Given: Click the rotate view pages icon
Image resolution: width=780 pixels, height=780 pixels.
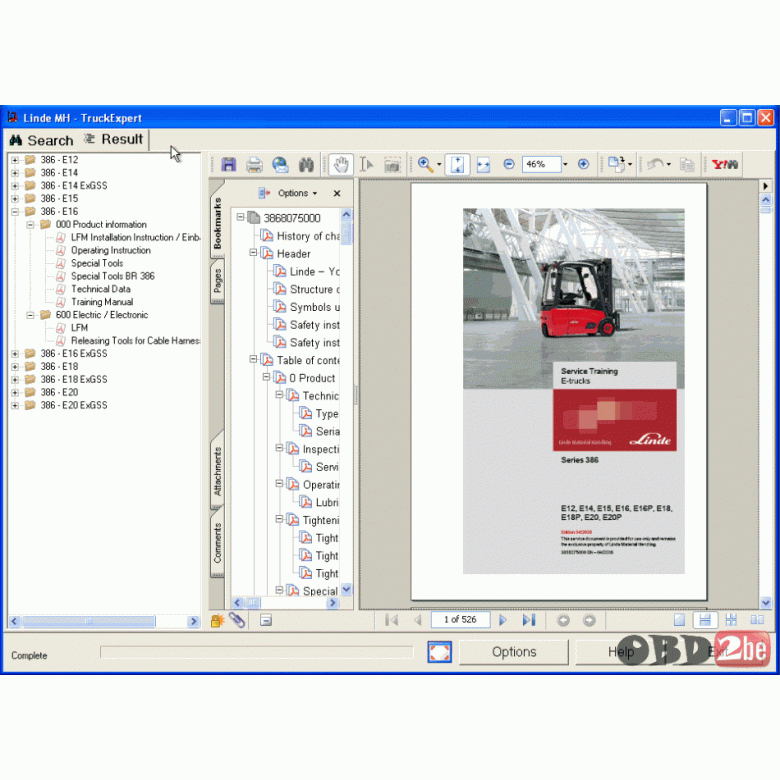Looking at the screenshot, I should (617, 164).
